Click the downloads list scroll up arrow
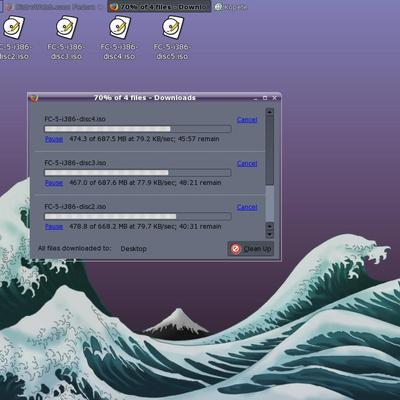400x400 pixels. click(270, 112)
